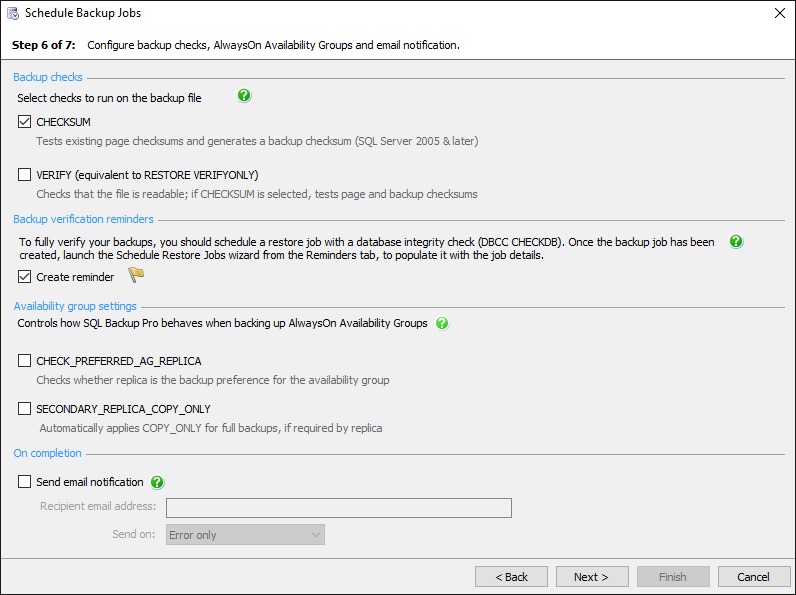
Task: Cancel the backup job wizard
Action: (x=754, y=577)
